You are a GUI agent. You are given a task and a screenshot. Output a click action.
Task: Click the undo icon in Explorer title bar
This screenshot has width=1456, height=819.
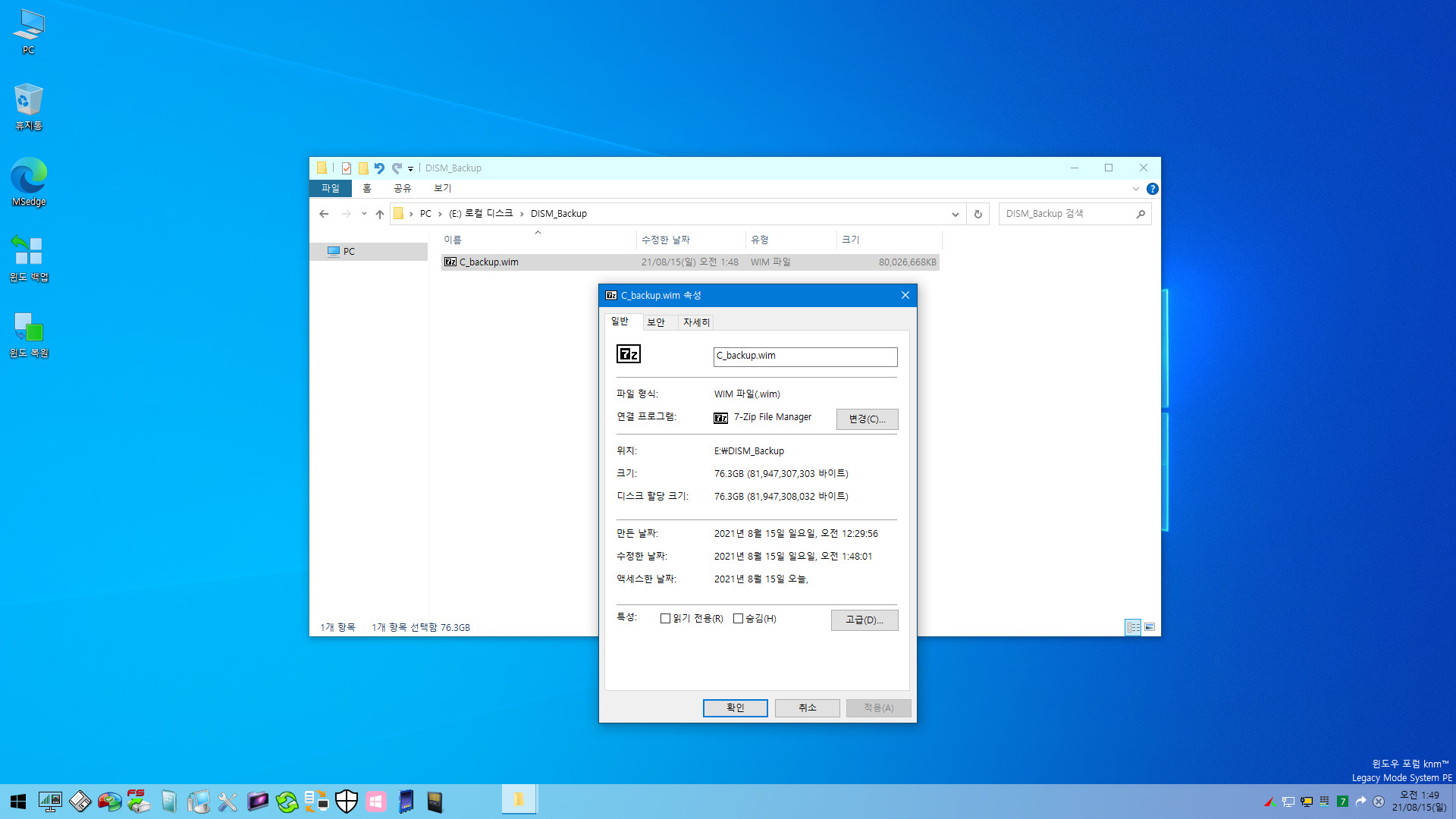click(379, 168)
